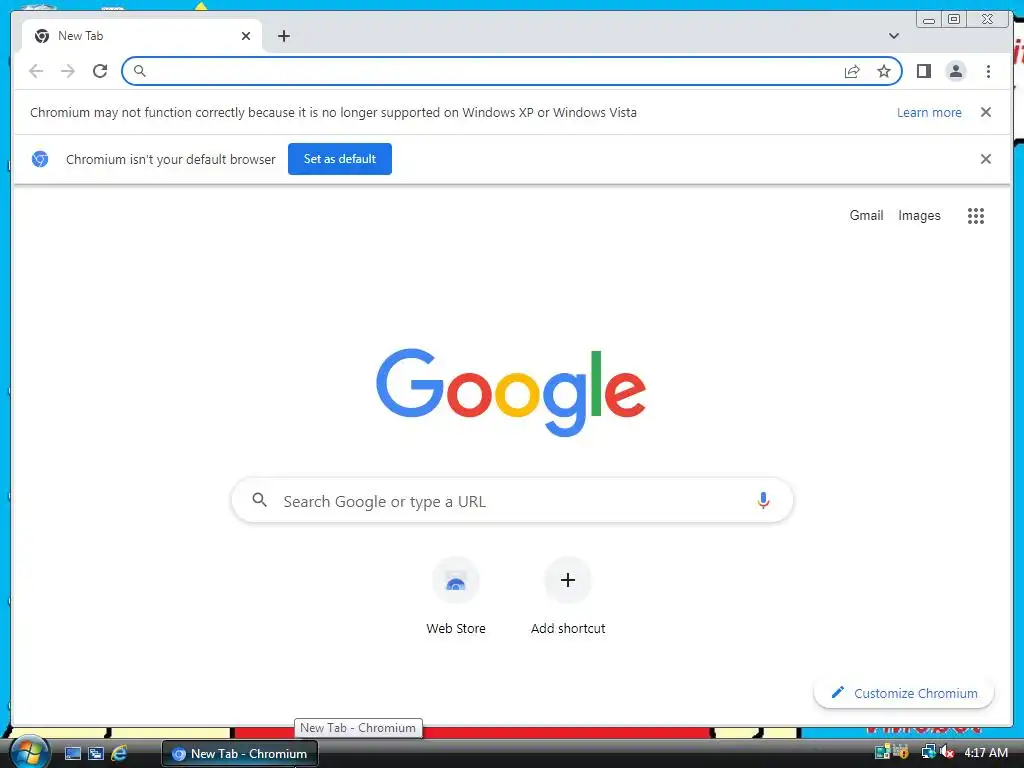Image resolution: width=1024 pixels, height=768 pixels.
Task: Click the browser Forward arrow
Action: [x=68, y=71]
